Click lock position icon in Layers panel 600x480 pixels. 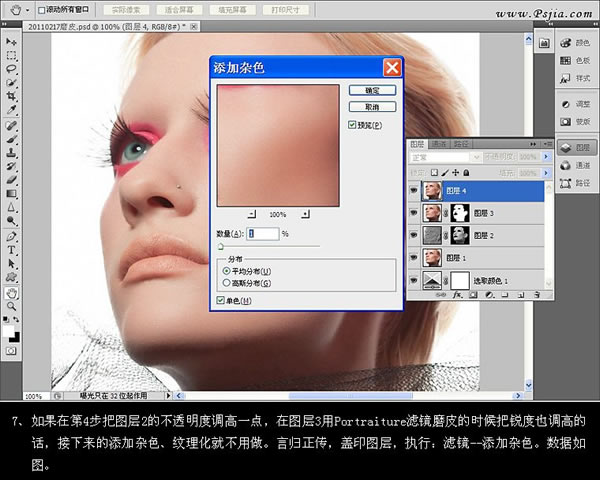pos(456,173)
